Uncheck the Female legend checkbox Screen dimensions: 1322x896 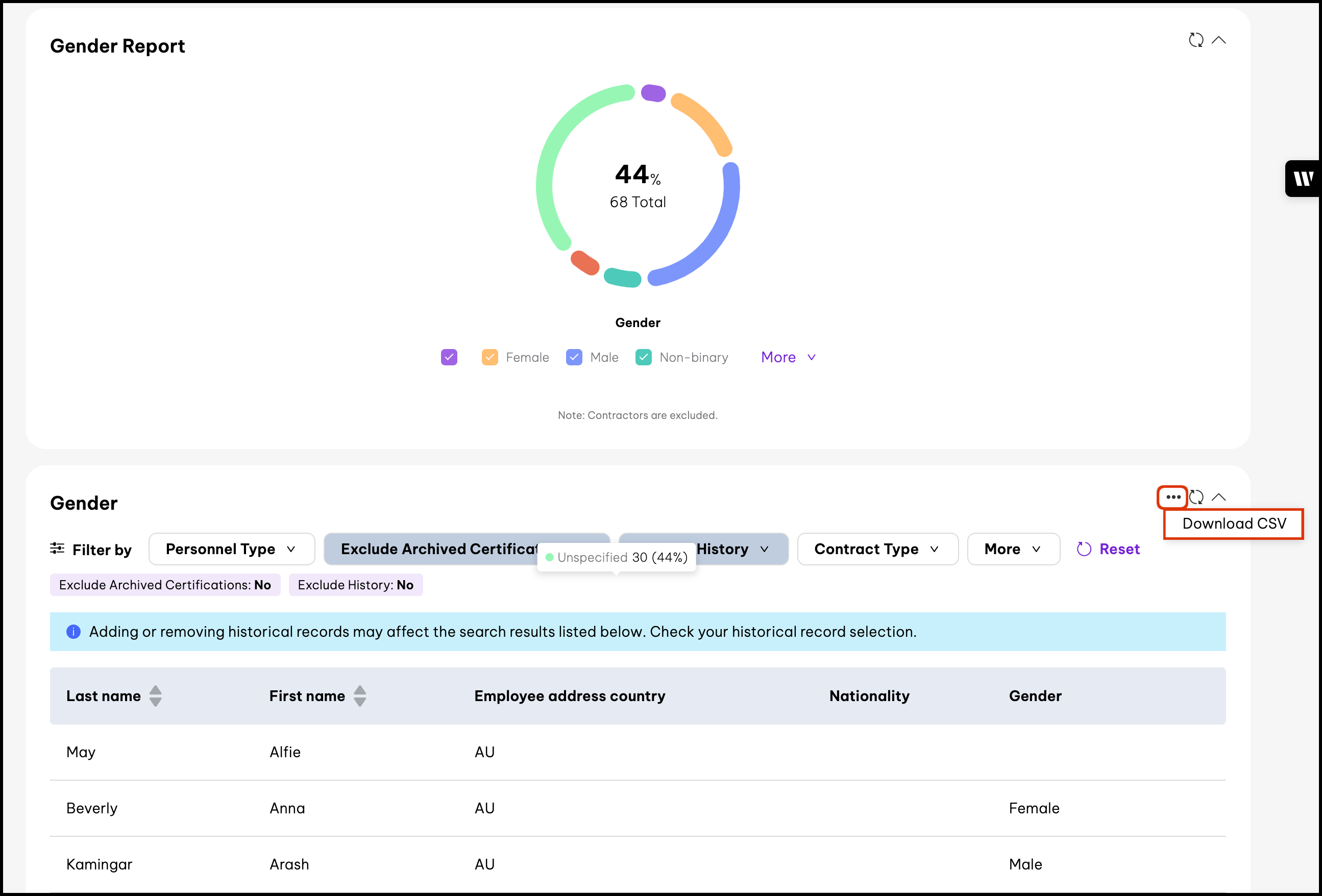[x=490, y=357]
